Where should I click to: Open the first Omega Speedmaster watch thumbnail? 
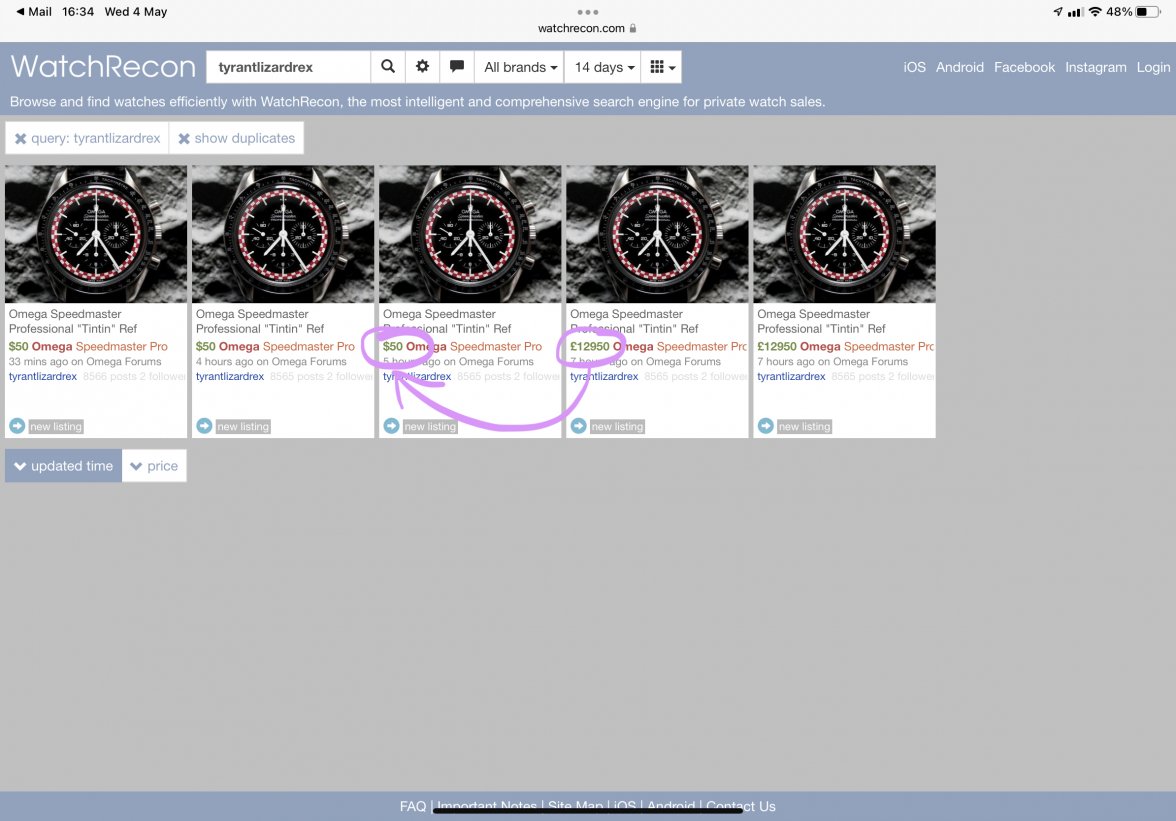pyautogui.click(x=95, y=233)
